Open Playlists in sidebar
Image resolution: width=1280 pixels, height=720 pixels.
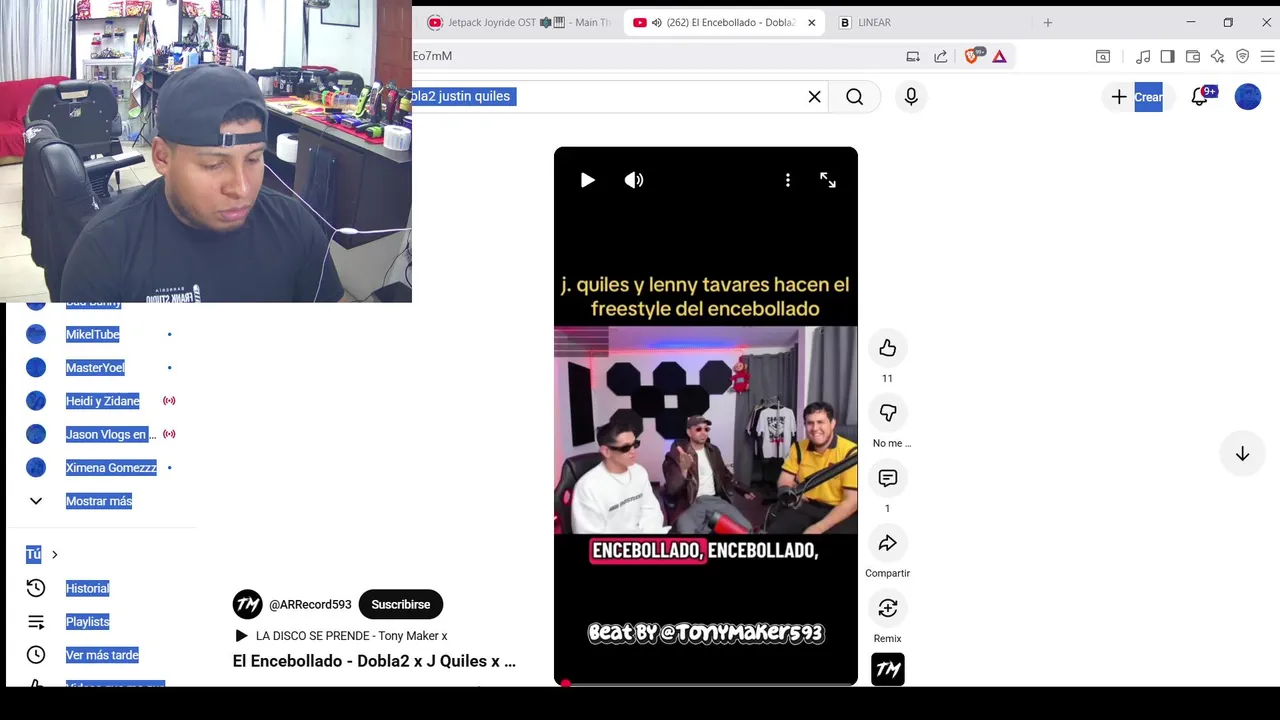[x=88, y=622]
